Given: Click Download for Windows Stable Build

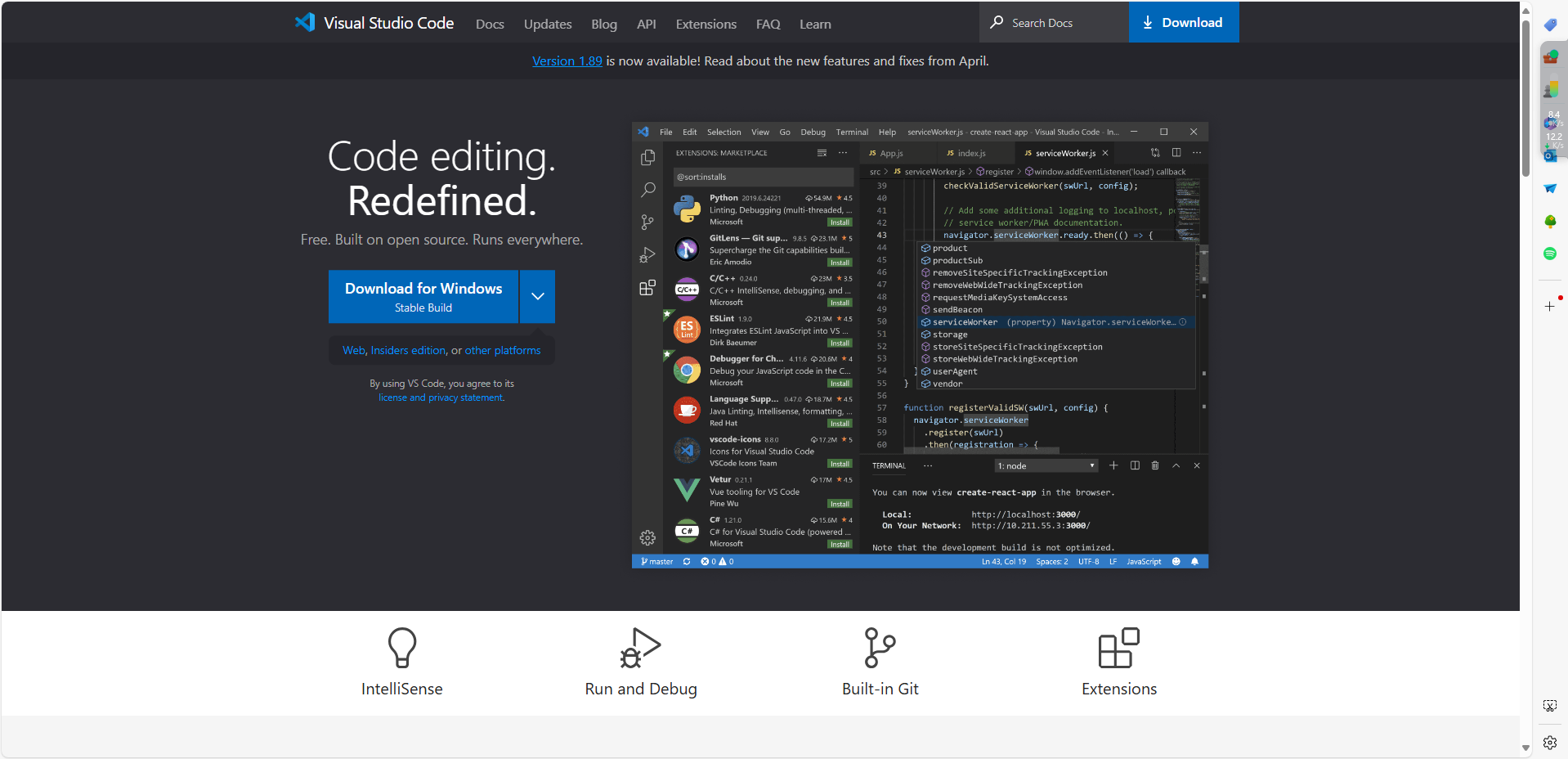Looking at the screenshot, I should tap(423, 297).
